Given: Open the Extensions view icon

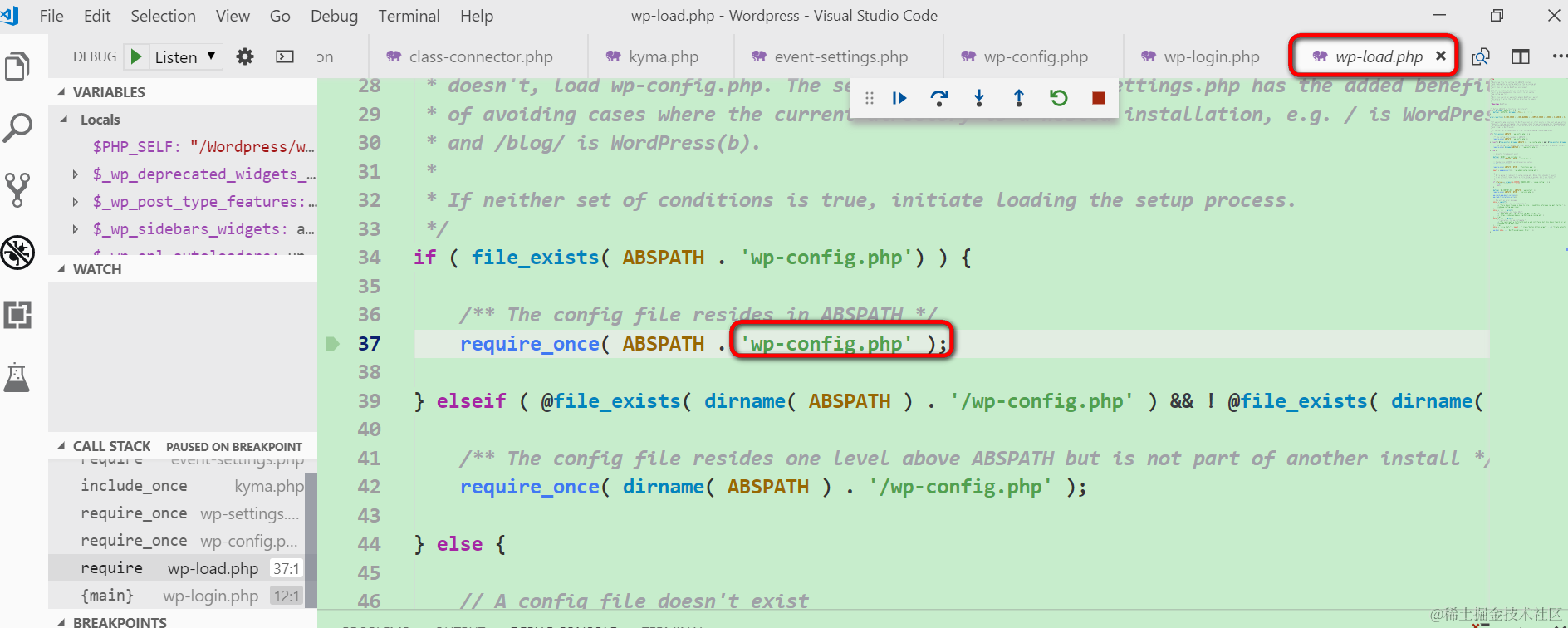Looking at the screenshot, I should (x=17, y=315).
